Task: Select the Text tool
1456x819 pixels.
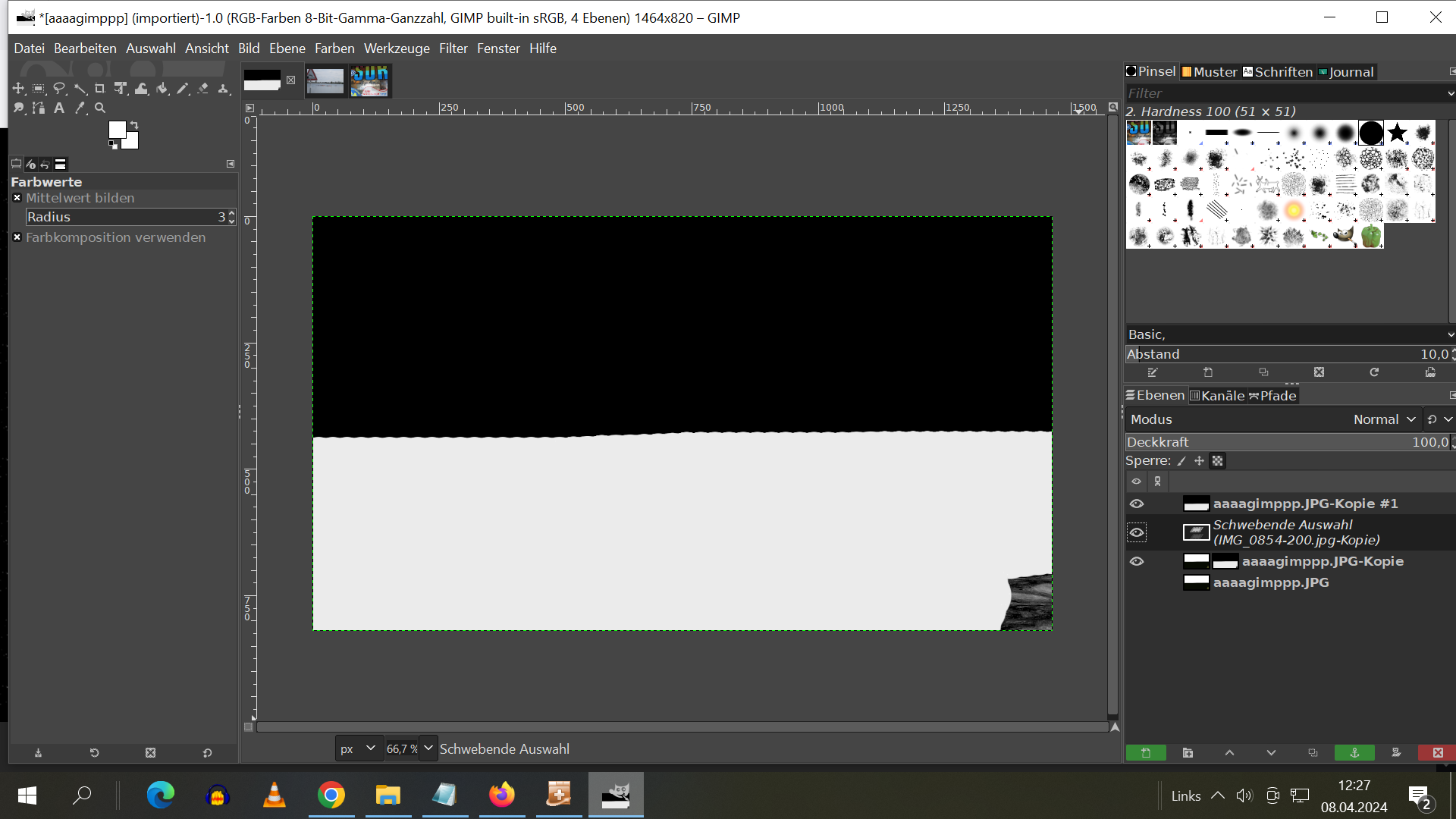Action: pyautogui.click(x=59, y=108)
